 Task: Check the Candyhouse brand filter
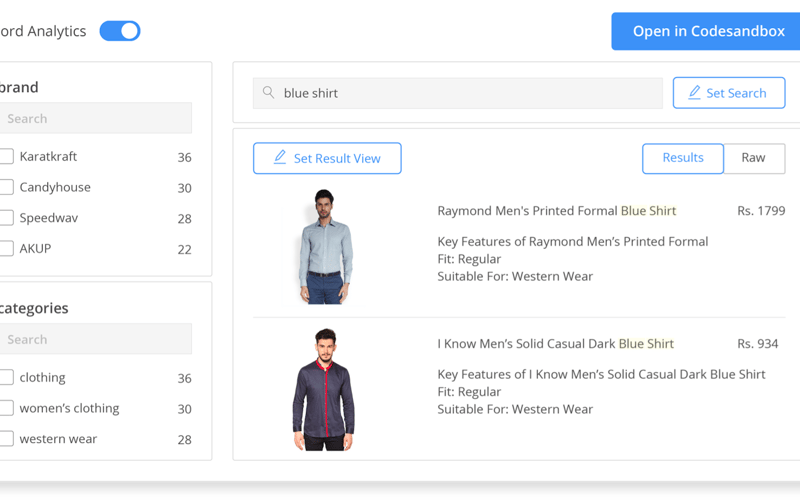pos(6,187)
